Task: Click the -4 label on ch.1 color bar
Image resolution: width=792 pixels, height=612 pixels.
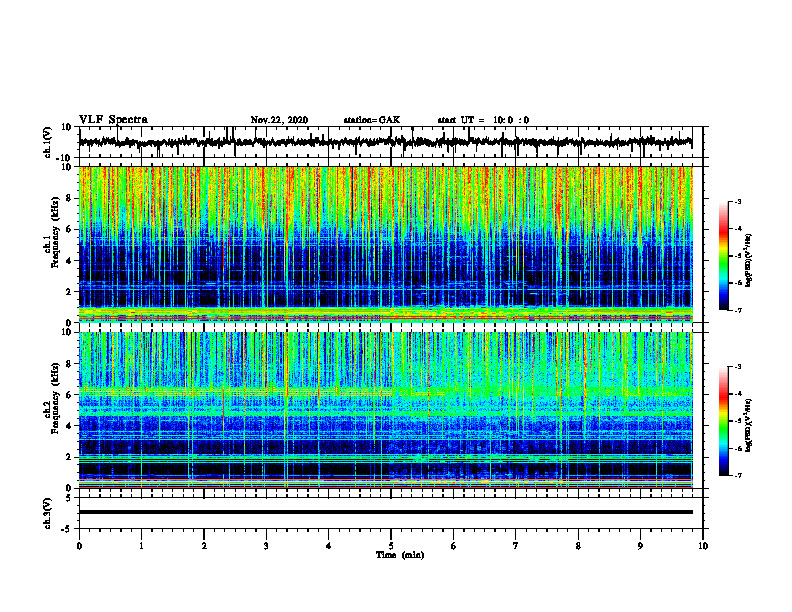Action: [x=738, y=229]
